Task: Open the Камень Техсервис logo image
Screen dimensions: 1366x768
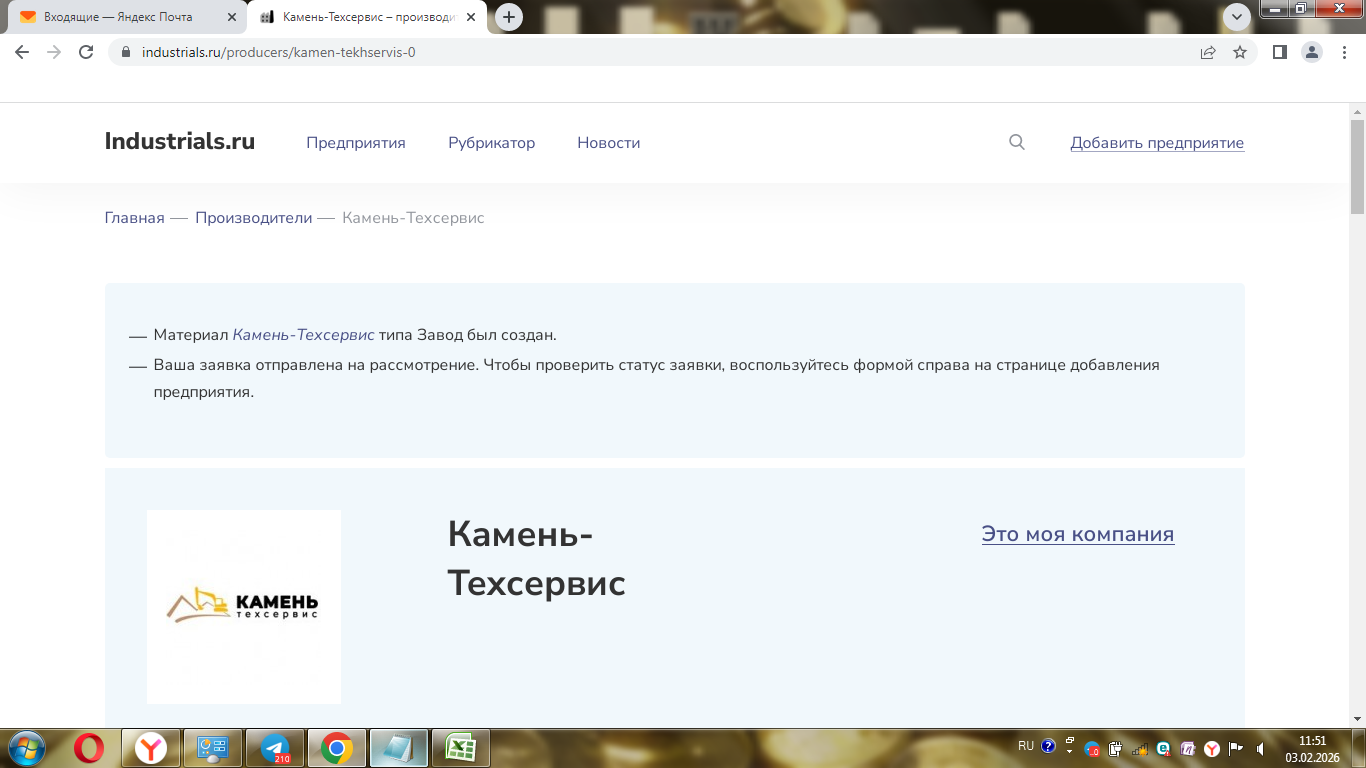Action: pyautogui.click(x=244, y=607)
